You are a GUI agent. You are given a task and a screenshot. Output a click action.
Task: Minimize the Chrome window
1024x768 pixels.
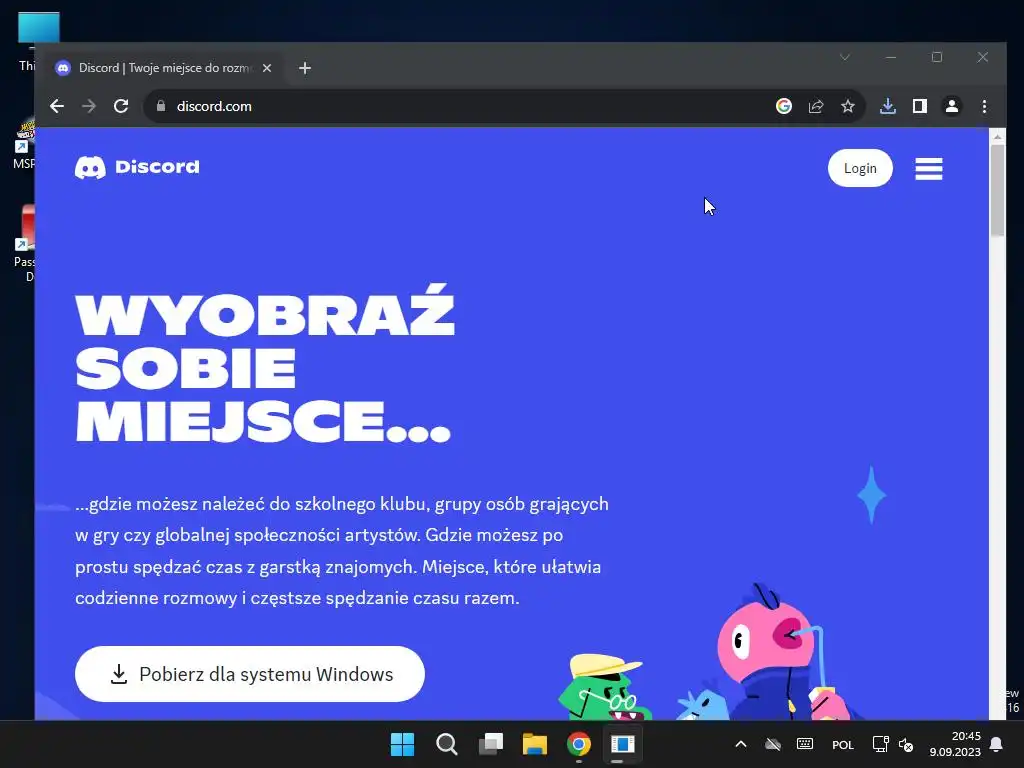pos(891,57)
